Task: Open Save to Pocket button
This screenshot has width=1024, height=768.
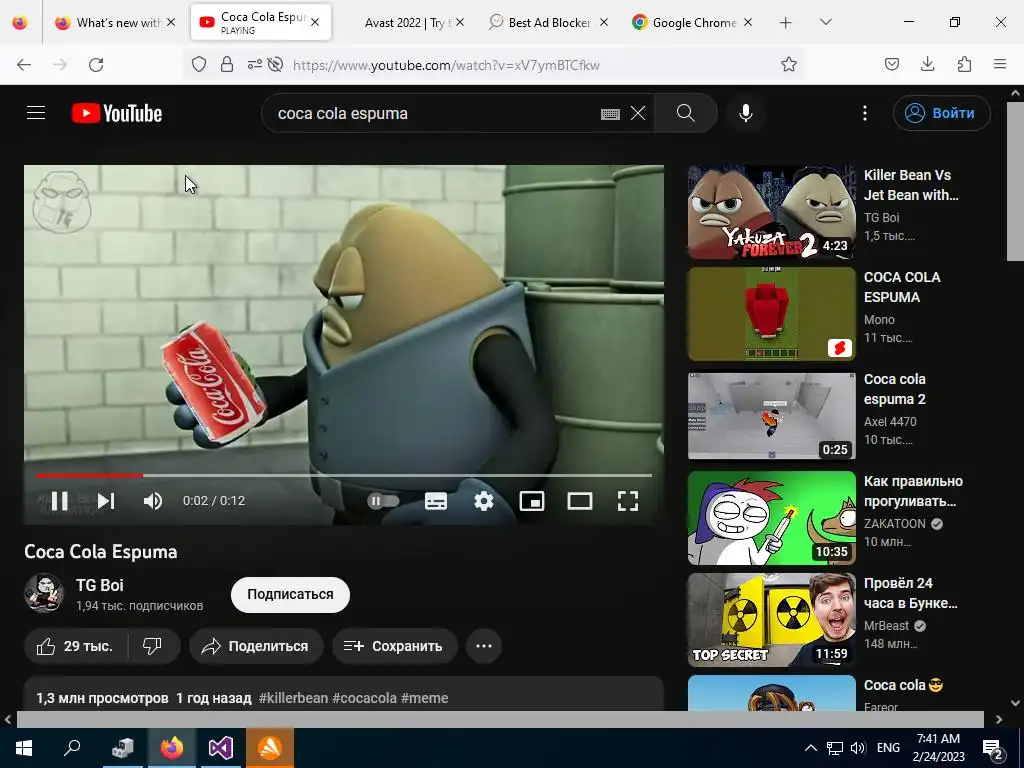Action: (892, 64)
